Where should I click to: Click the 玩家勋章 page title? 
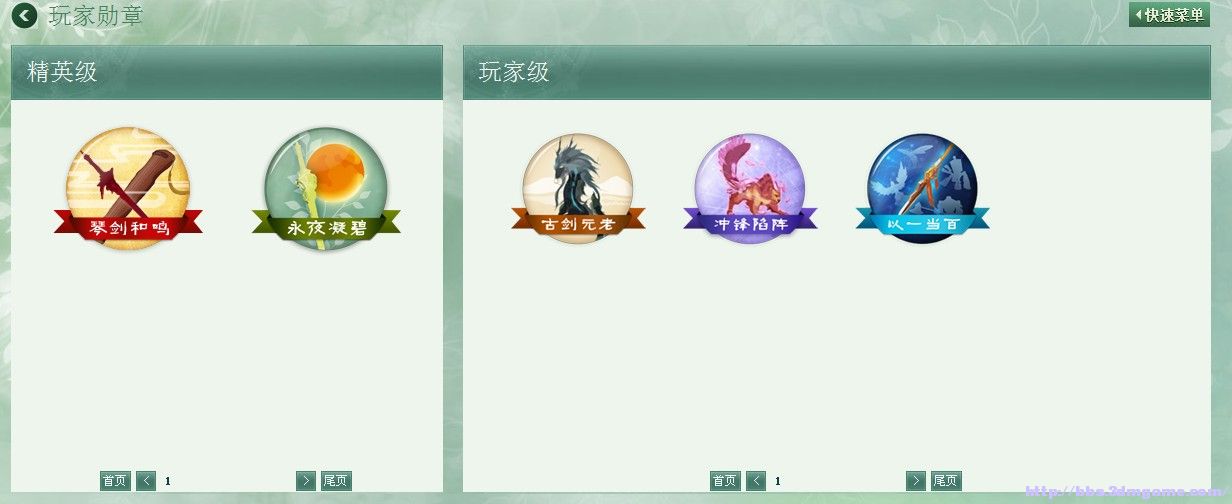point(96,15)
